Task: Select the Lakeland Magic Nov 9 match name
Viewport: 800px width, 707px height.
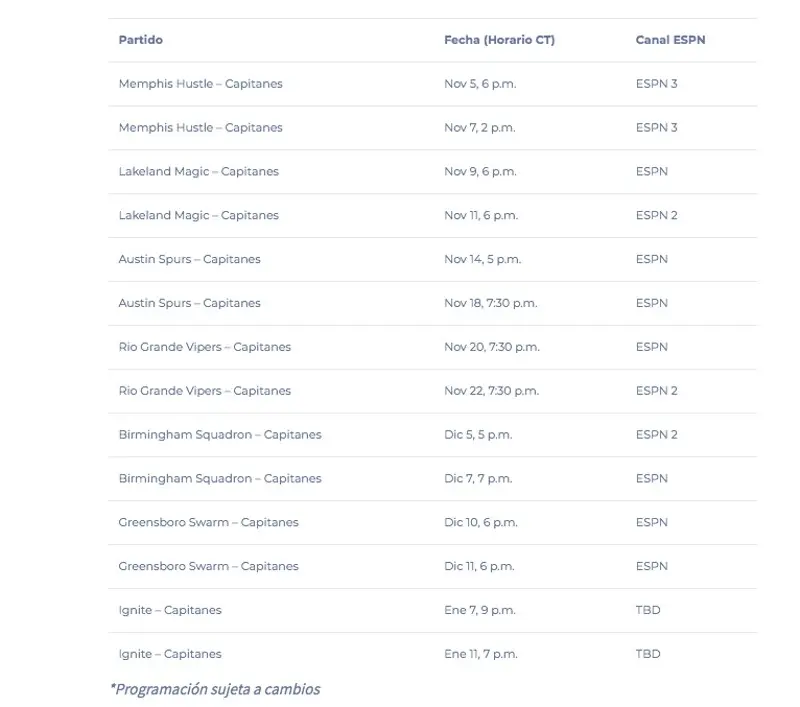Action: click(198, 171)
